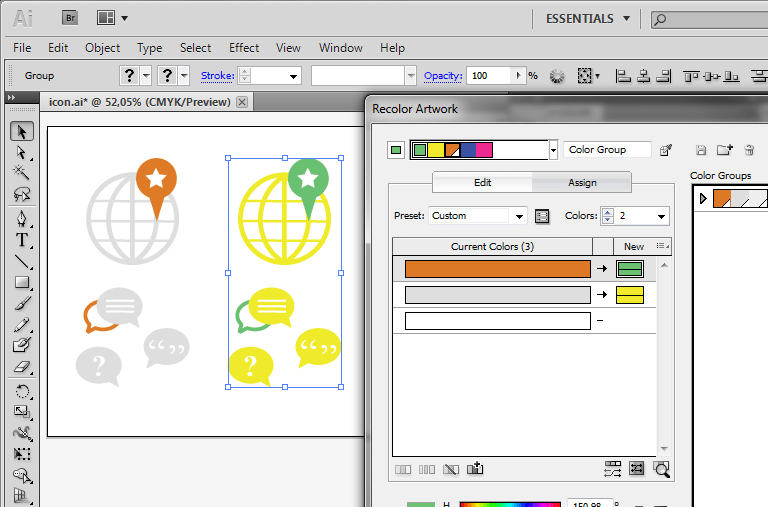Image resolution: width=768 pixels, height=507 pixels.
Task: Open the Preset Custom dropdown
Action: (519, 216)
